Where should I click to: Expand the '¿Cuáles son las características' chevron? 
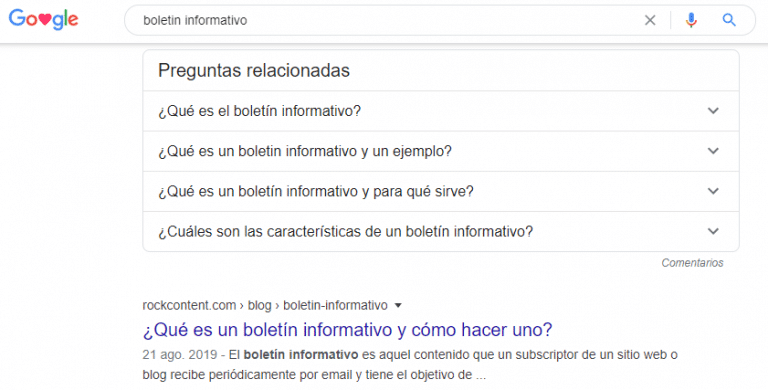(x=713, y=231)
